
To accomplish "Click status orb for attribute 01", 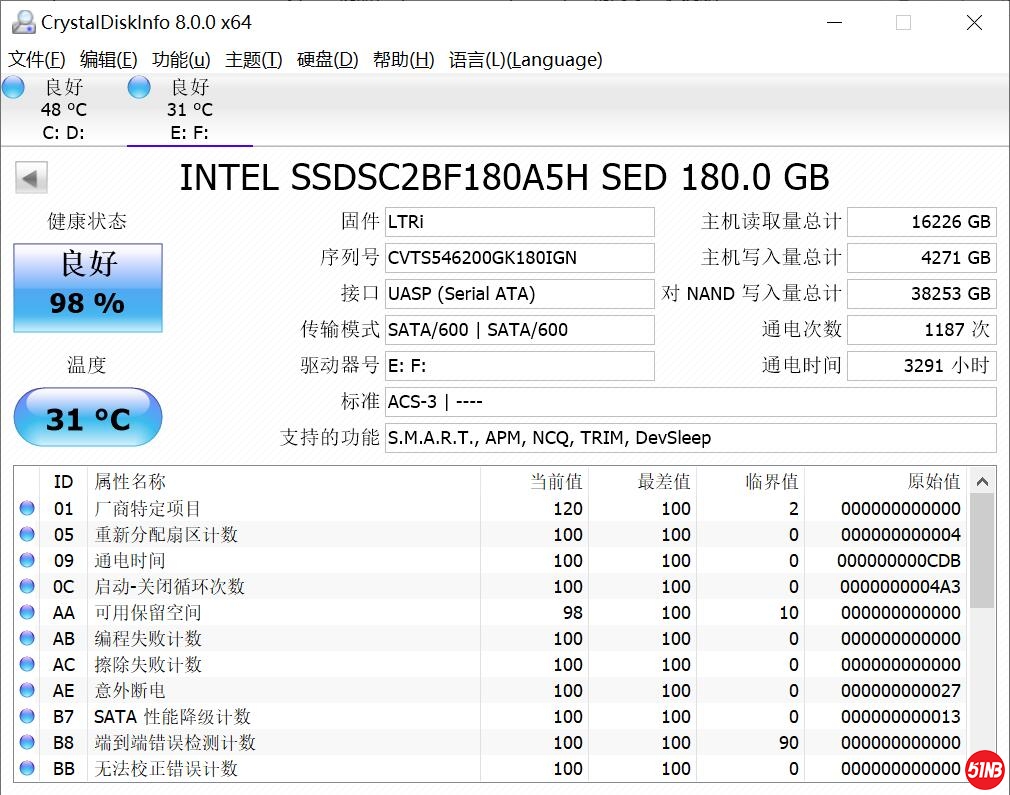I will click(27, 509).
